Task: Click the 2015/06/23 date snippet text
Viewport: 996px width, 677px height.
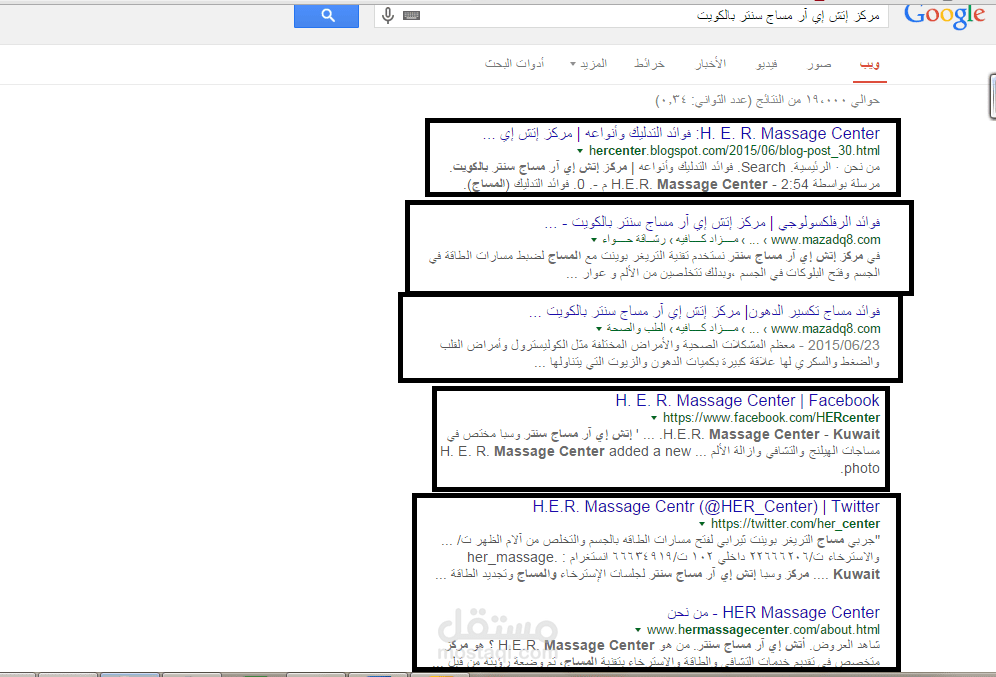Action: click(x=844, y=345)
